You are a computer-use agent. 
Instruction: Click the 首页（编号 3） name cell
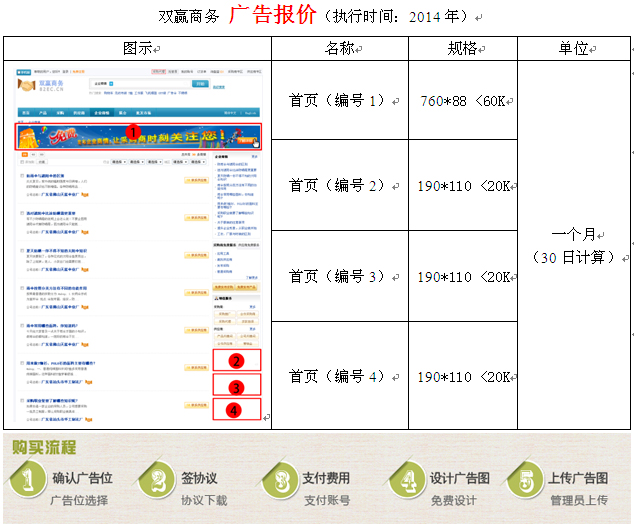[337, 276]
